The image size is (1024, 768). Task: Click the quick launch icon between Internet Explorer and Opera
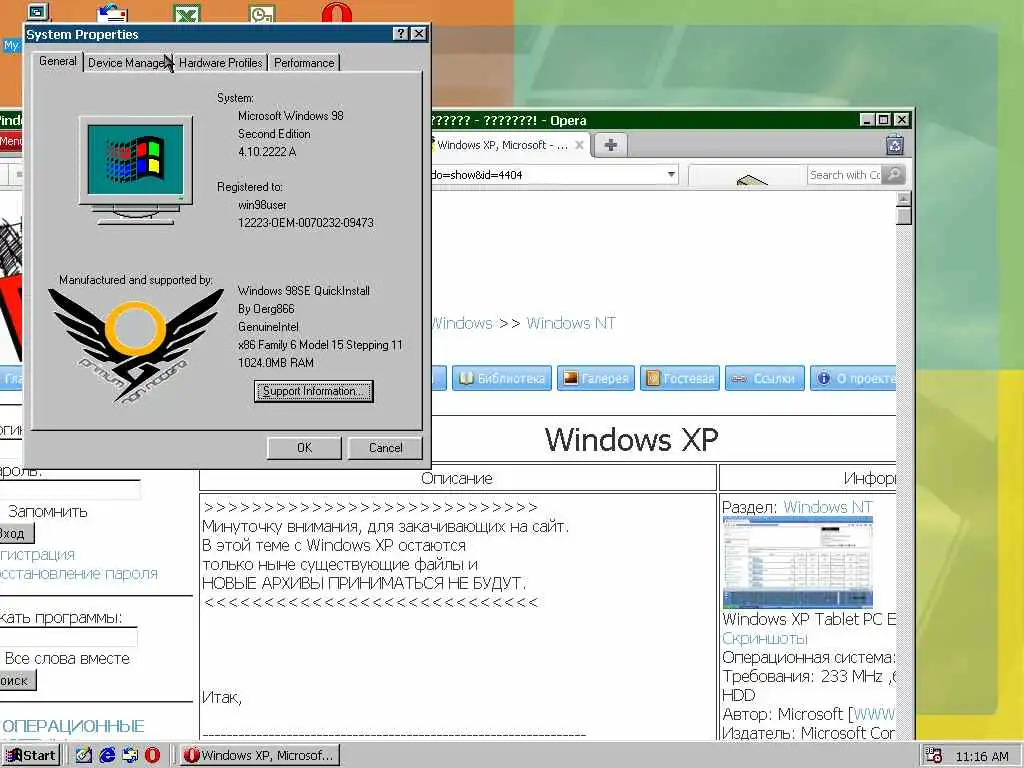(x=130, y=755)
